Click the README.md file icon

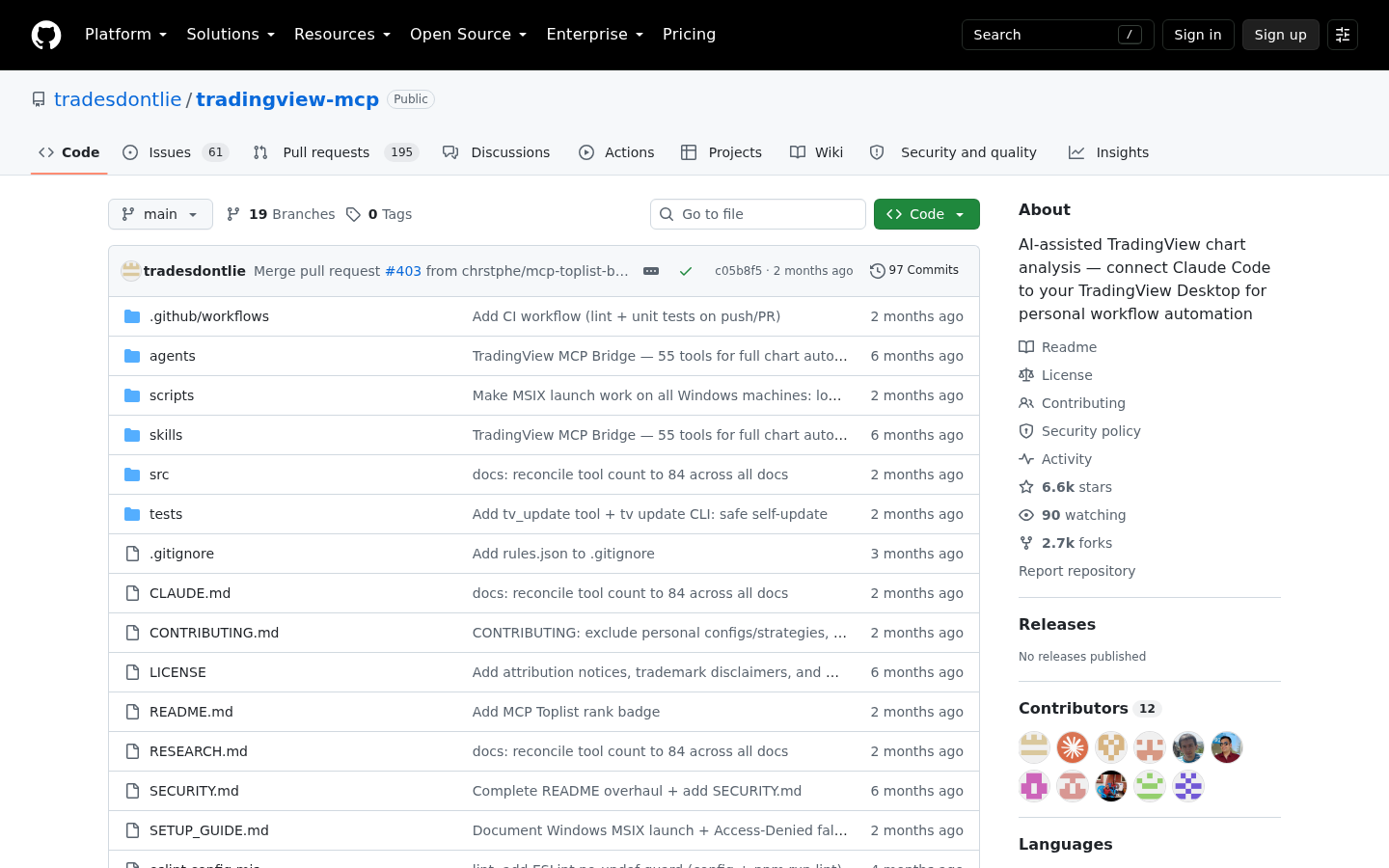coord(132,712)
